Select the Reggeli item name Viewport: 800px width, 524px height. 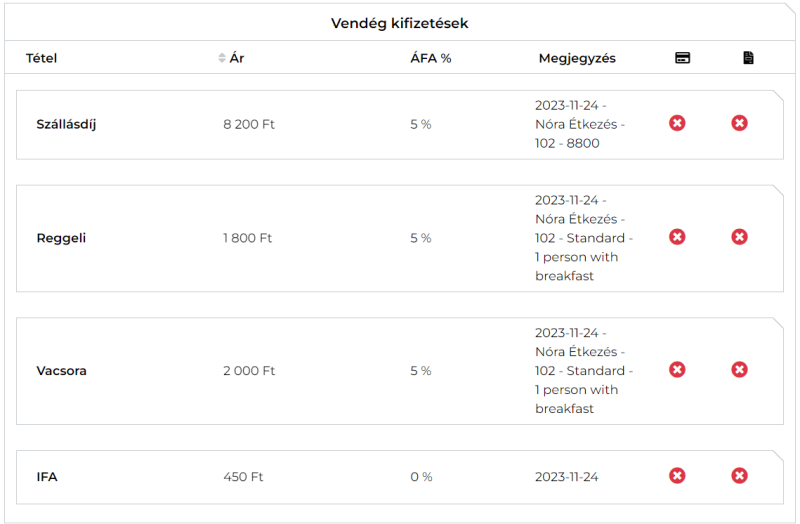[61, 238]
